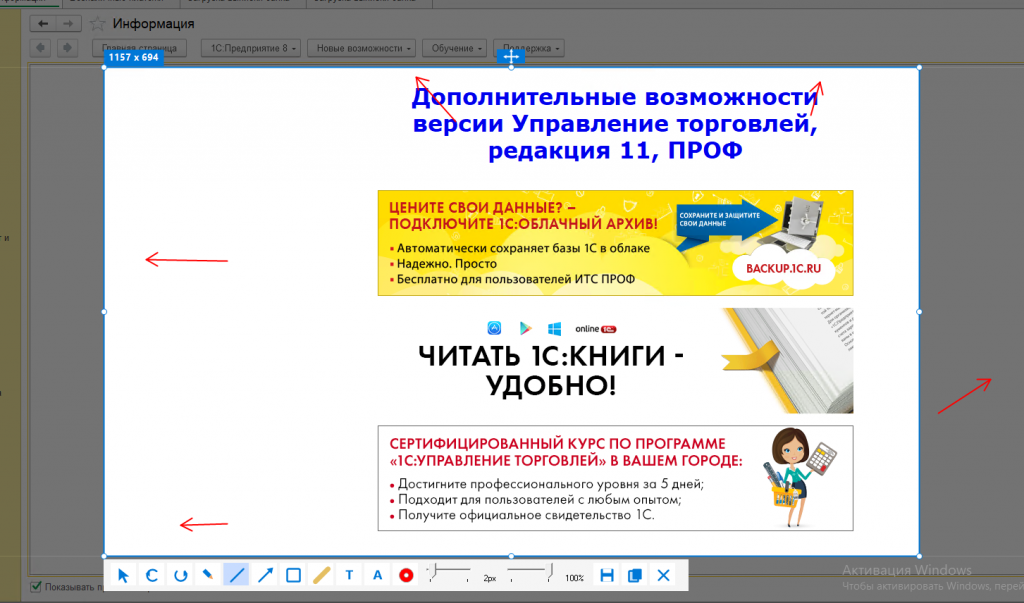This screenshot has width=1024, height=603.
Task: Select the cursor pointer tool
Action: (x=123, y=576)
